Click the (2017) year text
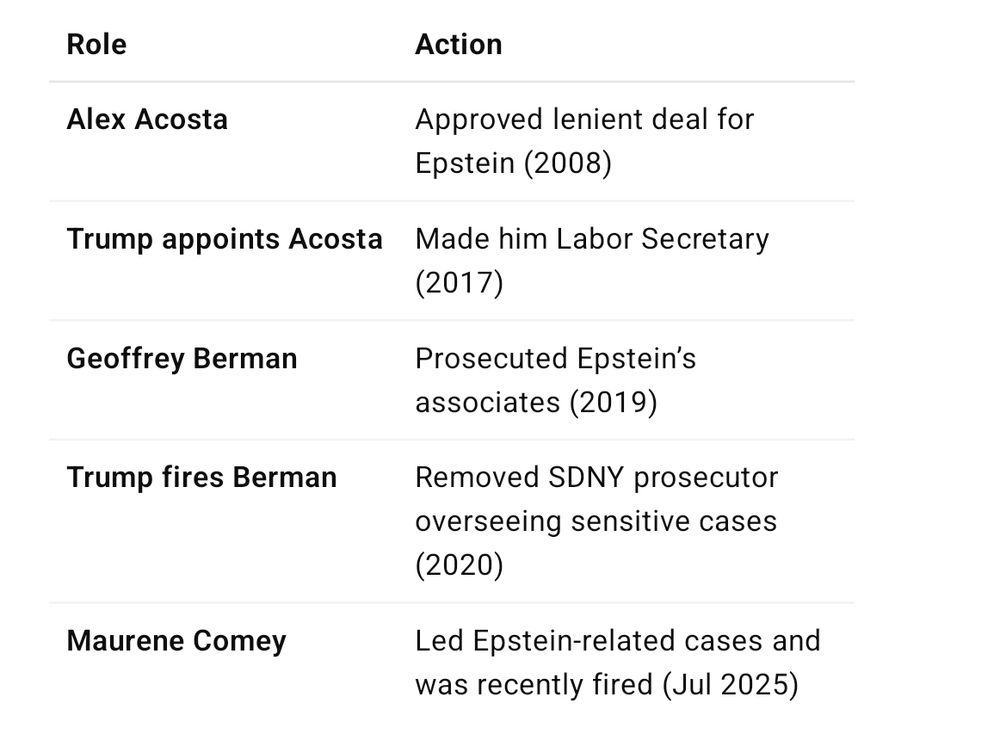This screenshot has width=1000, height=752. [x=459, y=283]
